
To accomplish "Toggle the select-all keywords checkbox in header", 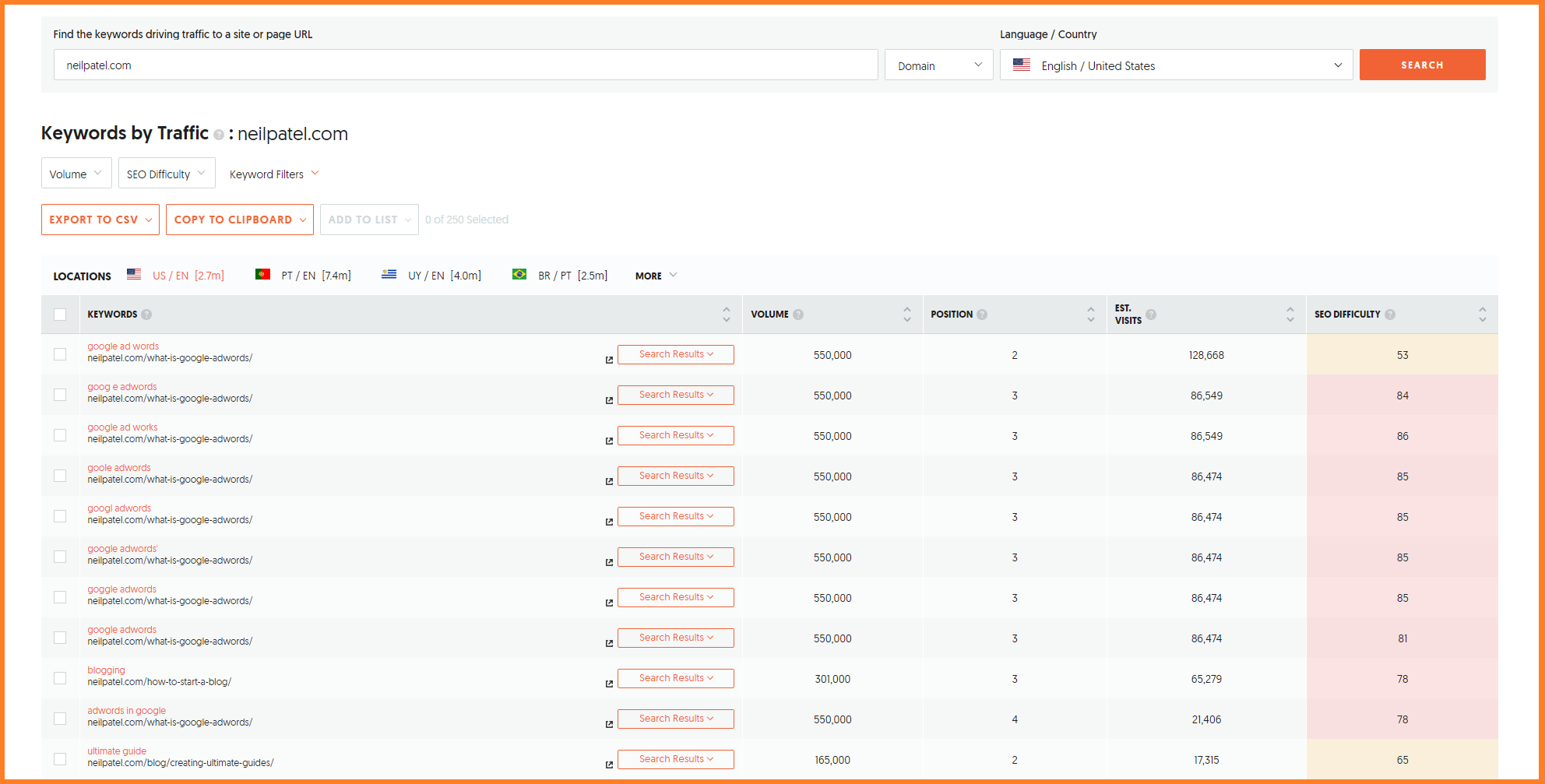I will pos(60,315).
